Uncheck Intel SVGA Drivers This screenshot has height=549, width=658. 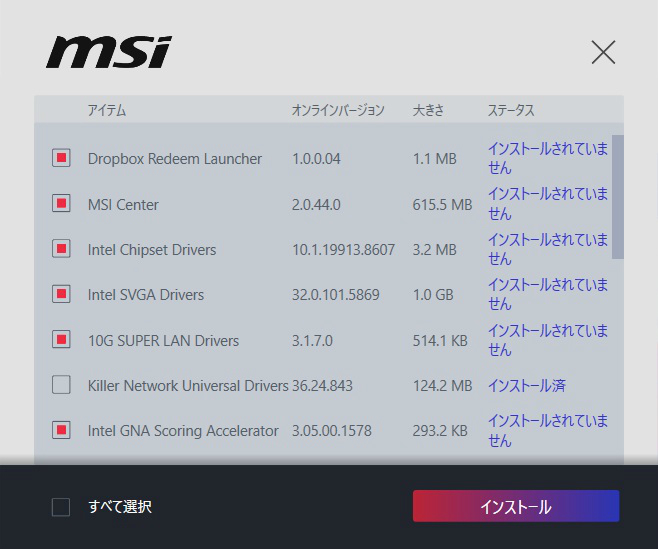(x=61, y=294)
